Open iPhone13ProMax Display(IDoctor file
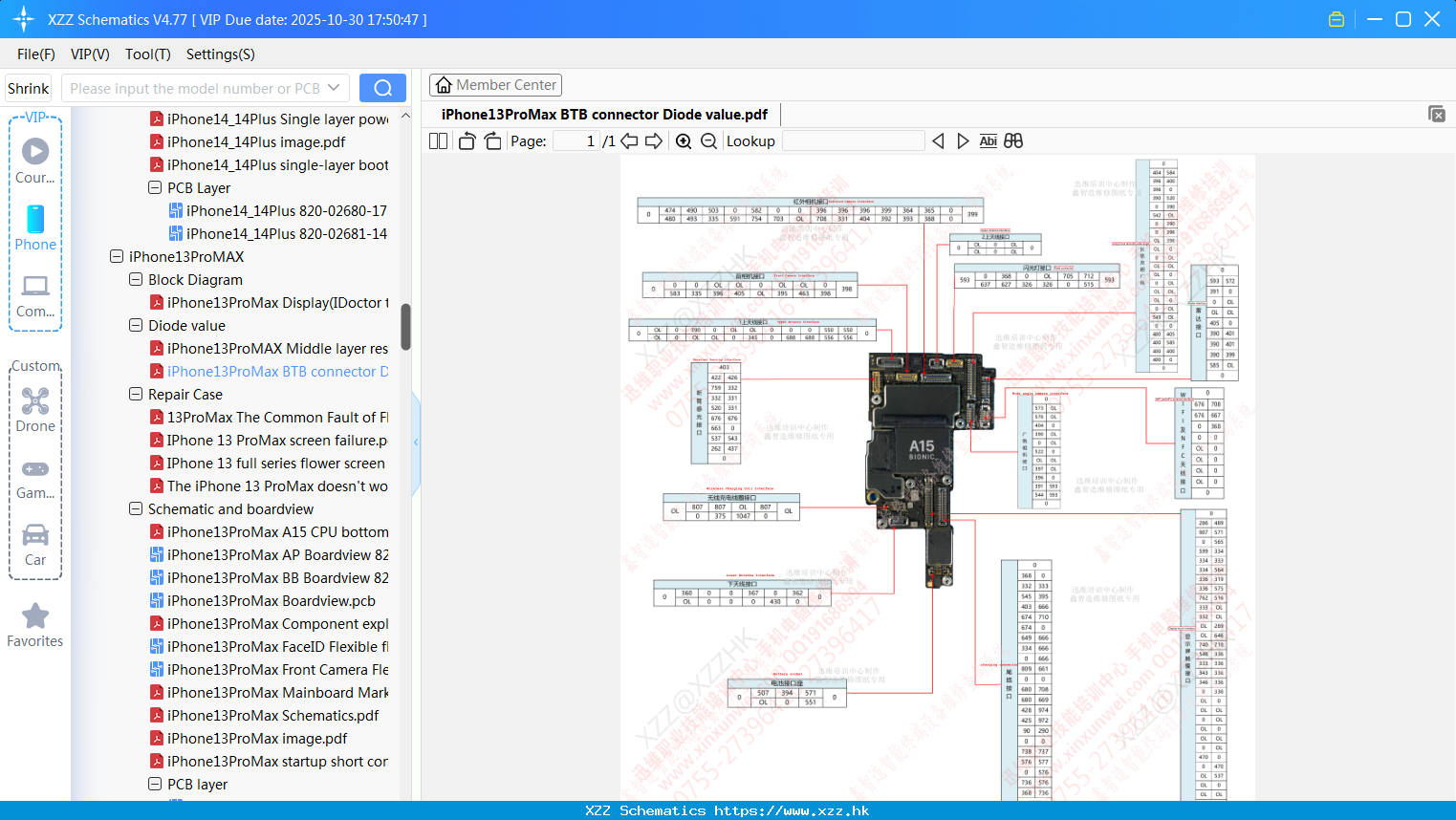The image size is (1456, 820). coord(277,302)
